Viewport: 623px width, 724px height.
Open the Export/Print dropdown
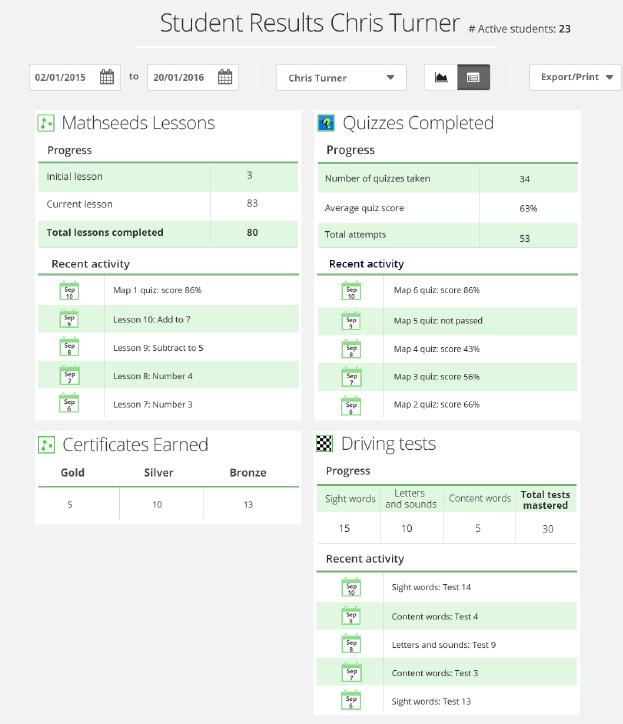[x=575, y=77]
